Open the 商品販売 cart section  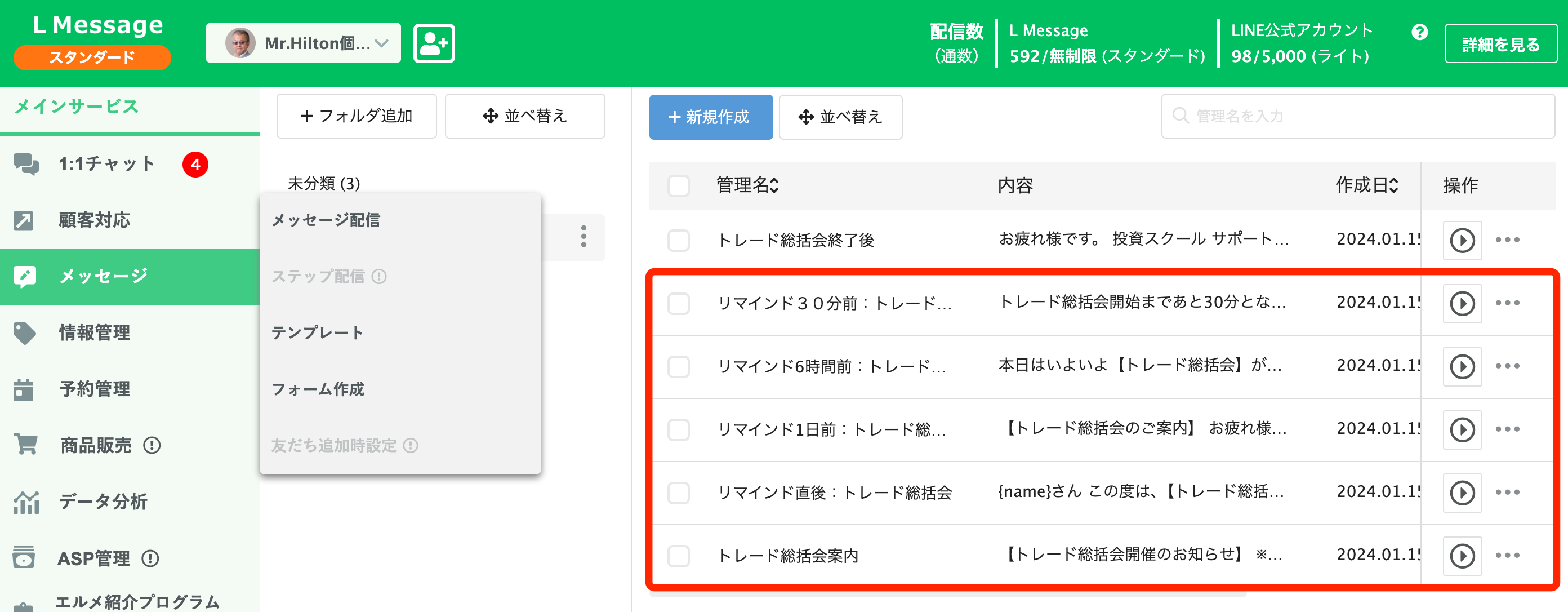(x=95, y=445)
